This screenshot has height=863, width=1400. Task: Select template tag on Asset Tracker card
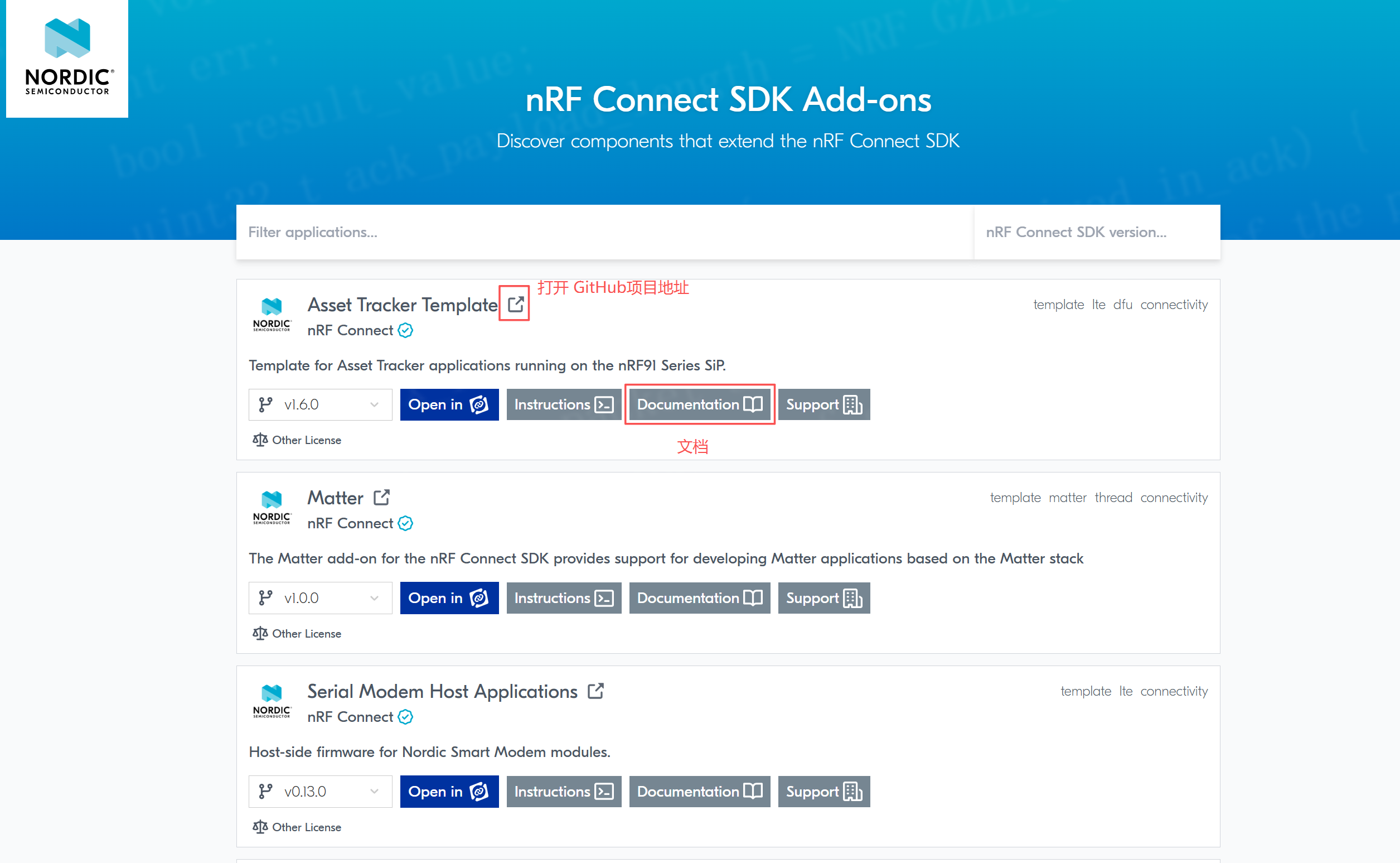point(1058,305)
